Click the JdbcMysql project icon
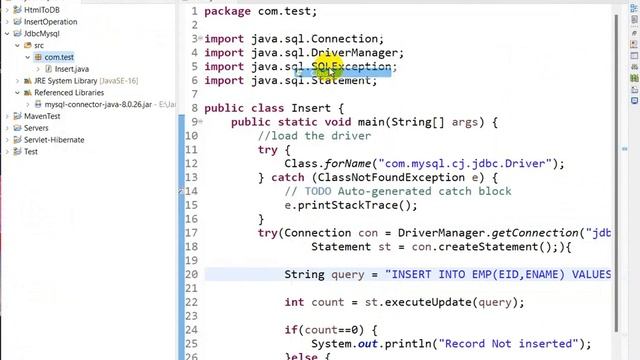The image size is (640, 360). 17,33
